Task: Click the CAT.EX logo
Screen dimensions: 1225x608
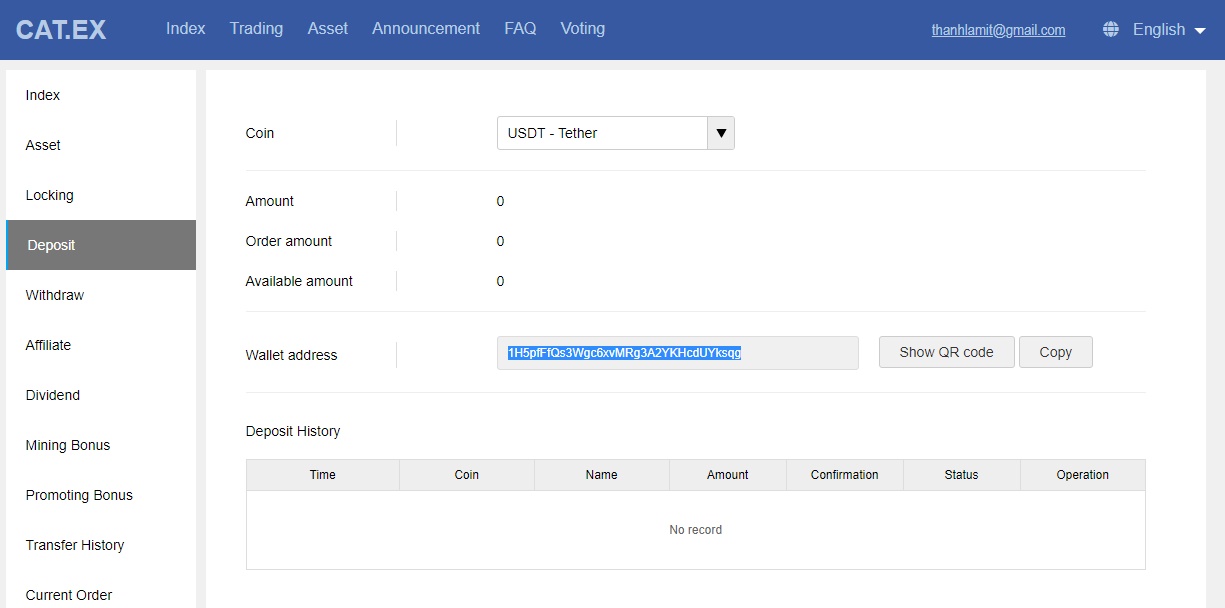Action: point(61,30)
